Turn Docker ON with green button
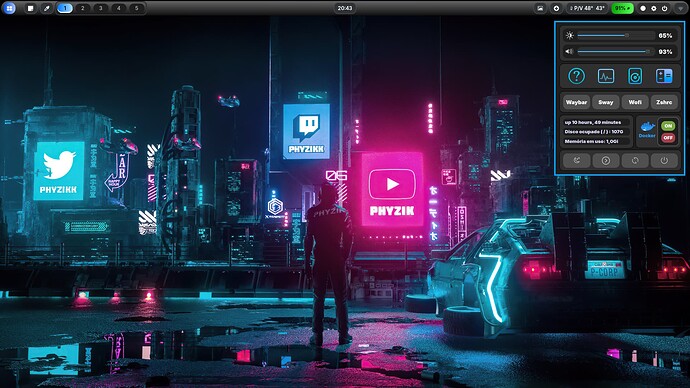This screenshot has height=388, width=690. pos(668,126)
